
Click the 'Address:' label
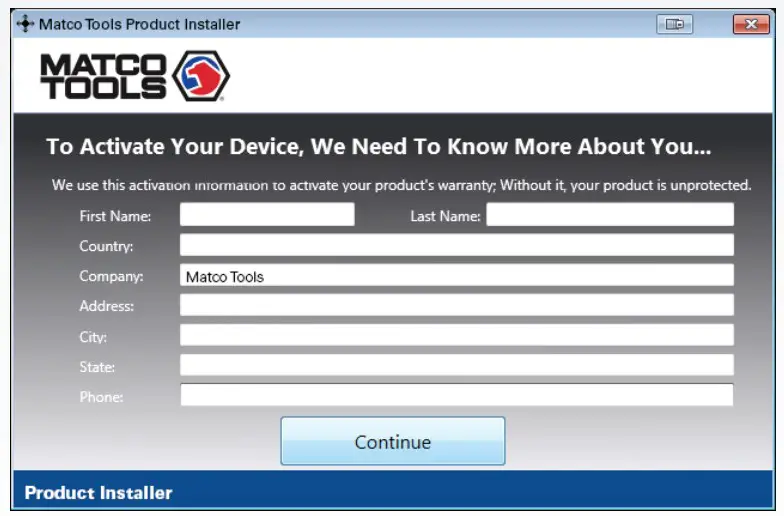pyautogui.click(x=106, y=306)
